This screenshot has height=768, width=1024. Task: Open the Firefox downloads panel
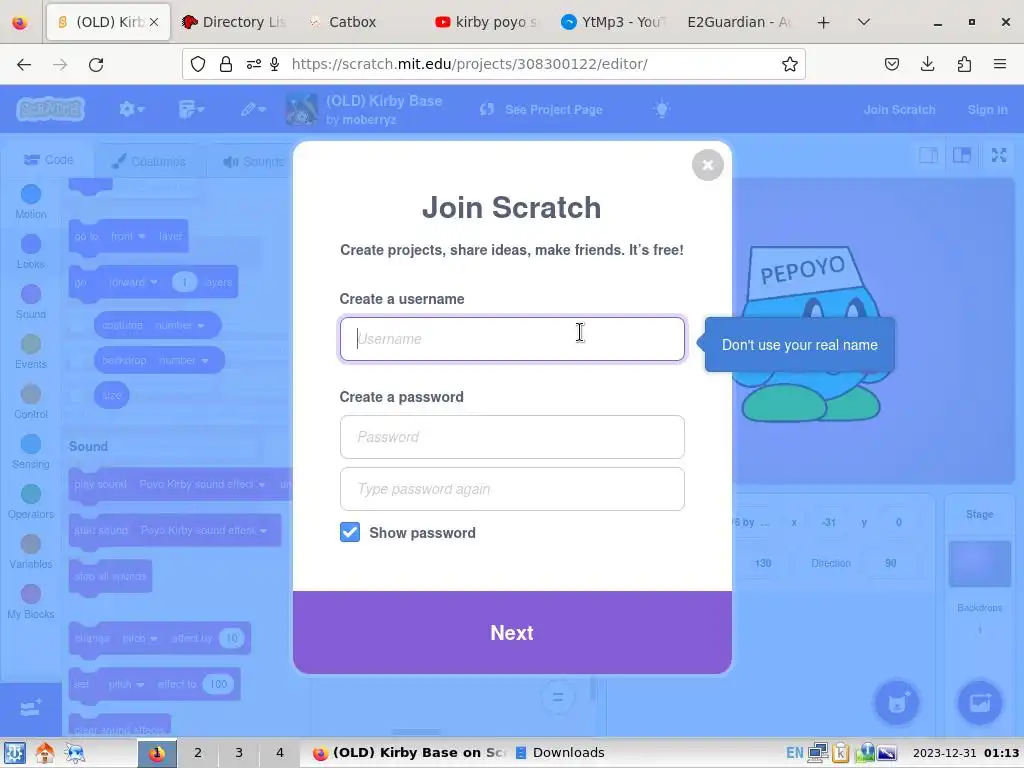pos(927,64)
